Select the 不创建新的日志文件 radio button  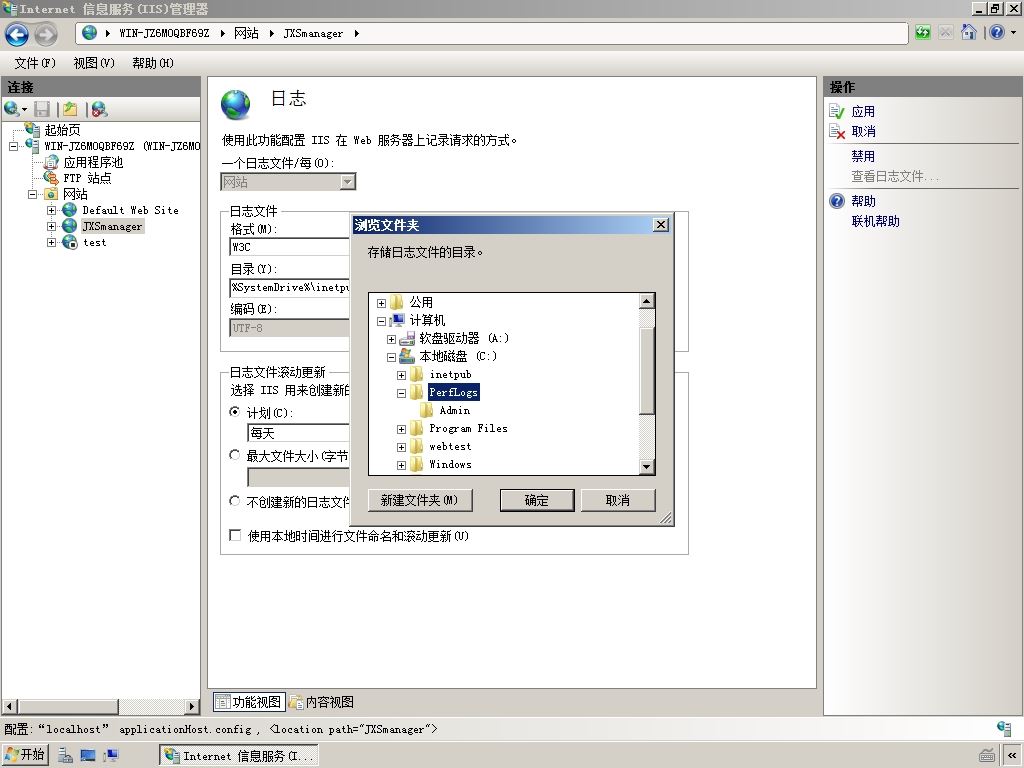(x=234, y=501)
